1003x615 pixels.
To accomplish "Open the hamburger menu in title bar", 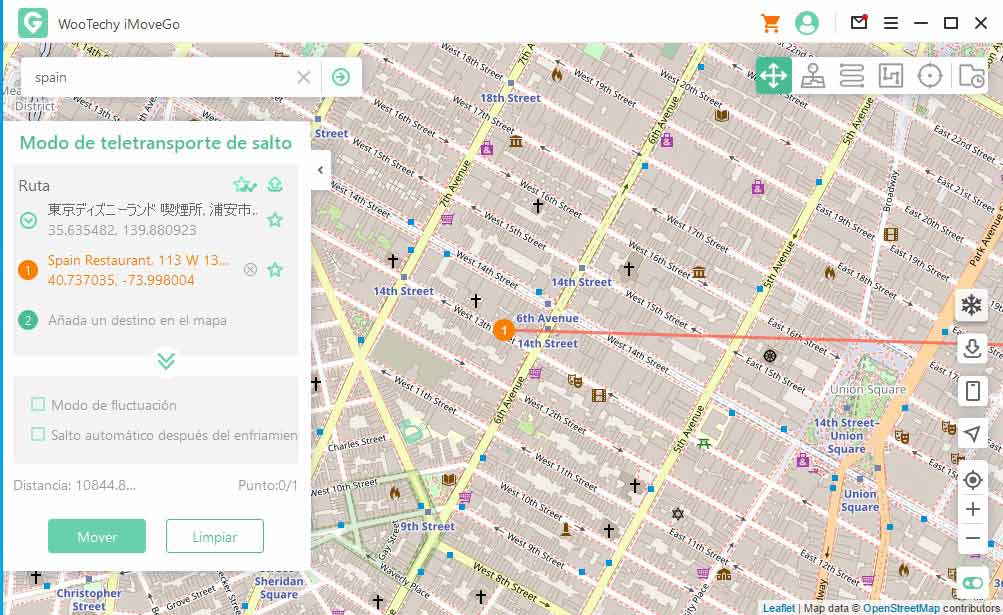I will click(890, 23).
